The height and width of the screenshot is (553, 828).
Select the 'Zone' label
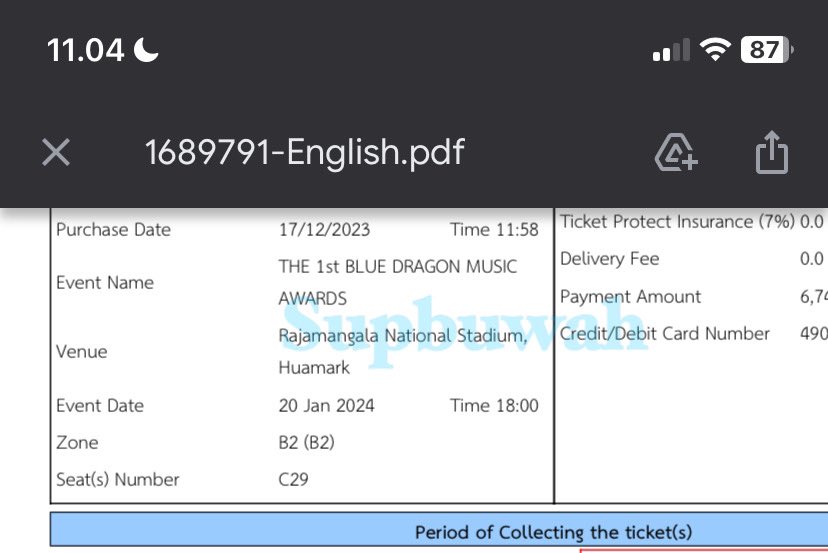coord(77,443)
